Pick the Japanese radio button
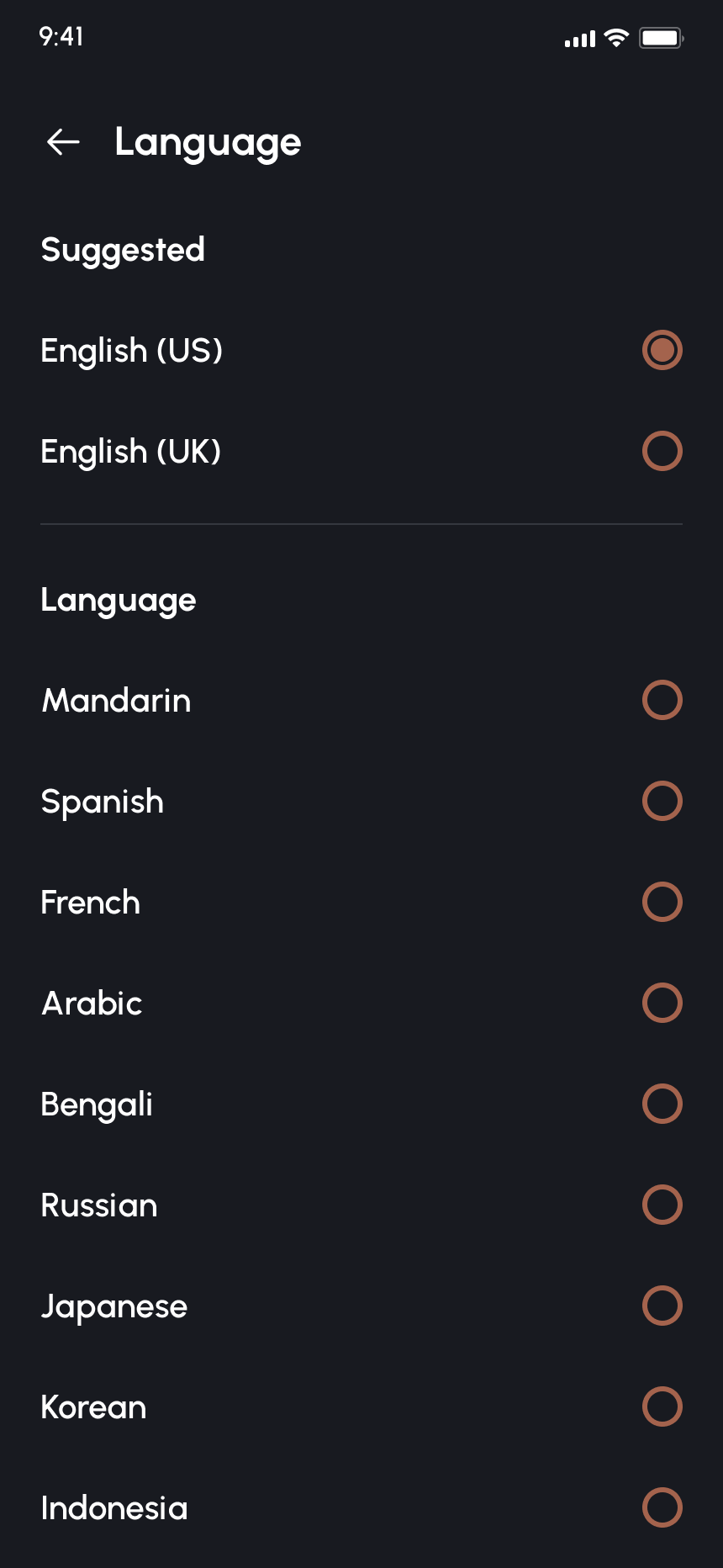Viewport: 723px width, 1568px height. pyautogui.click(x=662, y=1306)
